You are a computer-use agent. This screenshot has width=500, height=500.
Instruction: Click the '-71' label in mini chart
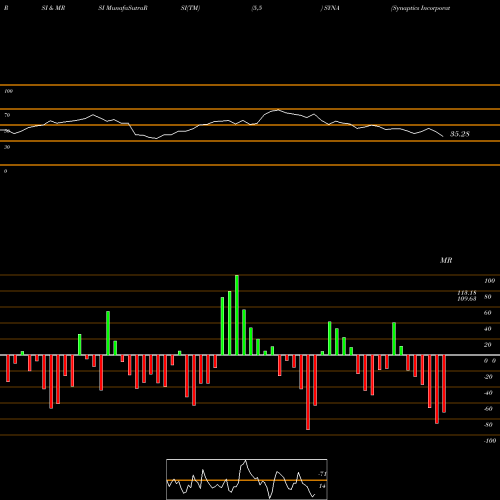click(x=322, y=474)
